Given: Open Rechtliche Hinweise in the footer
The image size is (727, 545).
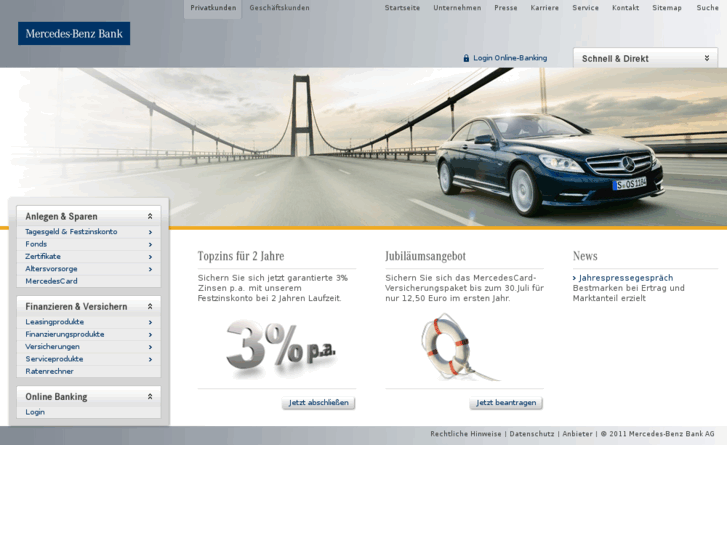Looking at the screenshot, I should click(x=466, y=434).
